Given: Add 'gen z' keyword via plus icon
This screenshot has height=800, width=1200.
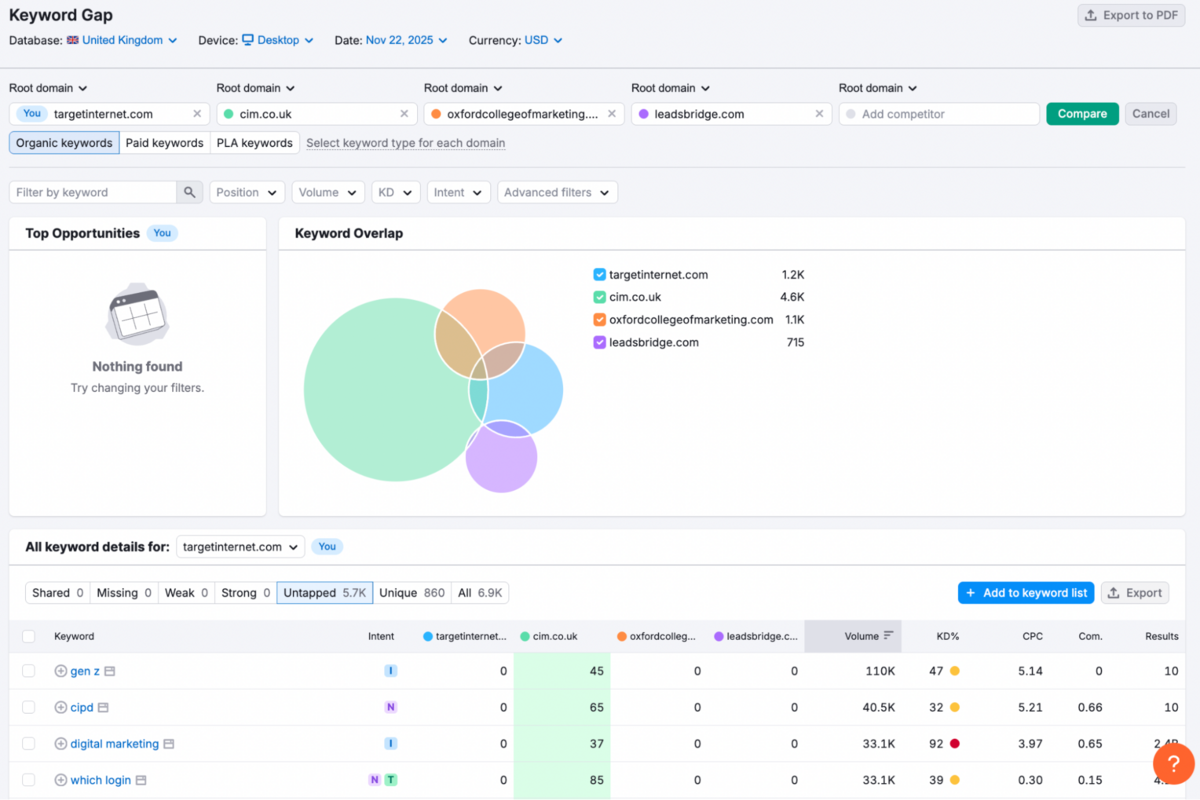Looking at the screenshot, I should 60,671.
